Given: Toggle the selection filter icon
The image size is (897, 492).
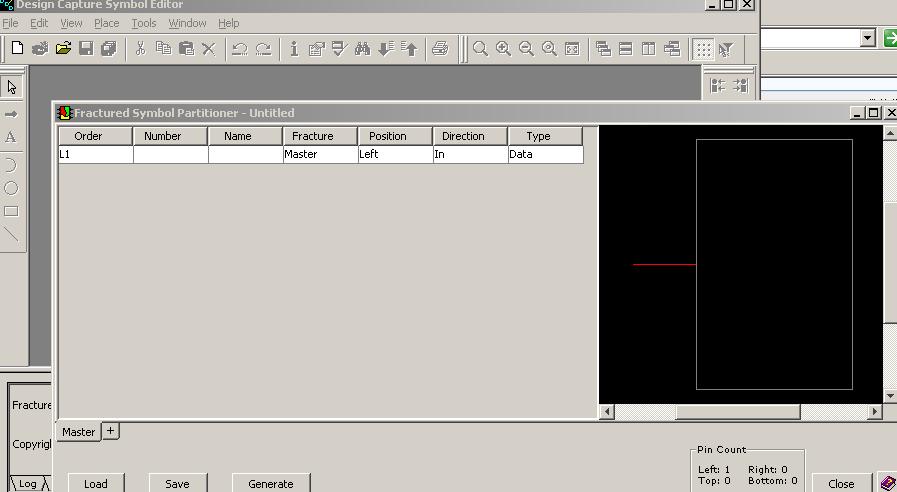Looking at the screenshot, I should pos(726,49).
